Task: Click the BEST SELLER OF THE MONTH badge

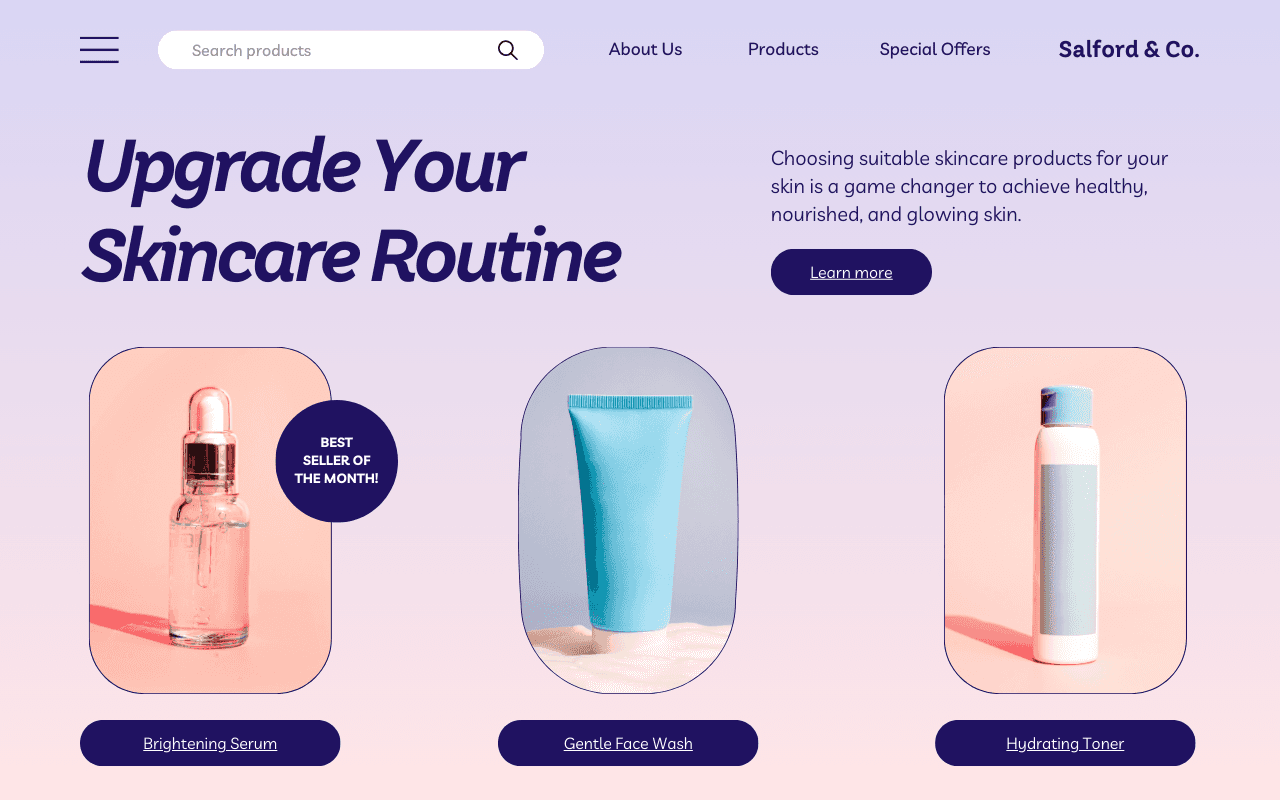Action: pyautogui.click(x=337, y=461)
